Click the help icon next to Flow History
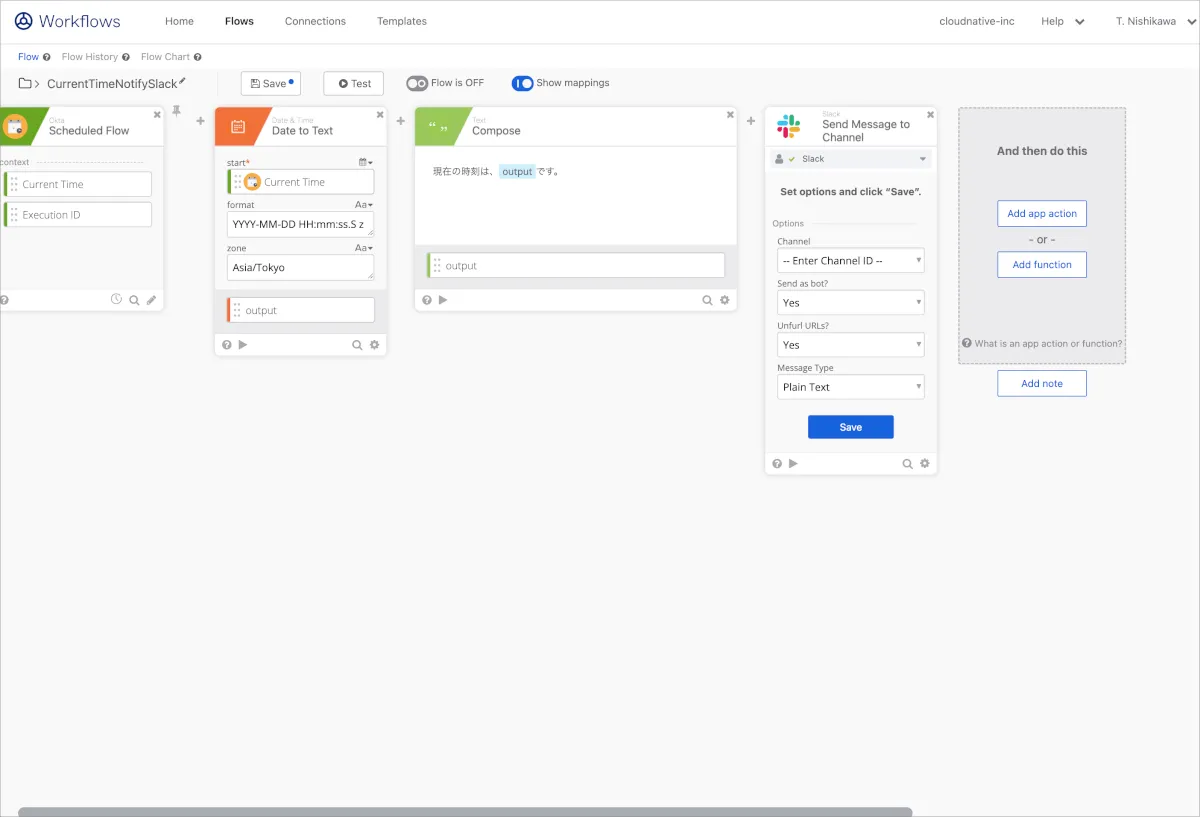 pos(126,57)
